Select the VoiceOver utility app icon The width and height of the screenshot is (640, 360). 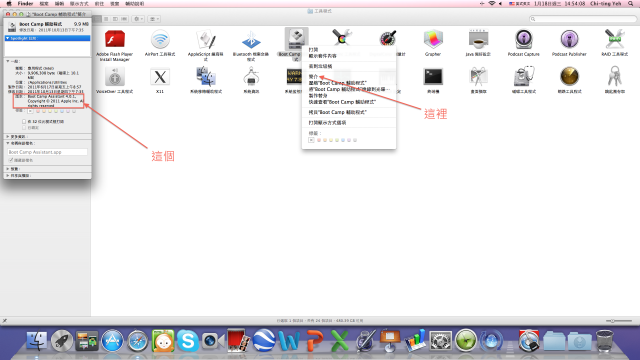click(115, 77)
